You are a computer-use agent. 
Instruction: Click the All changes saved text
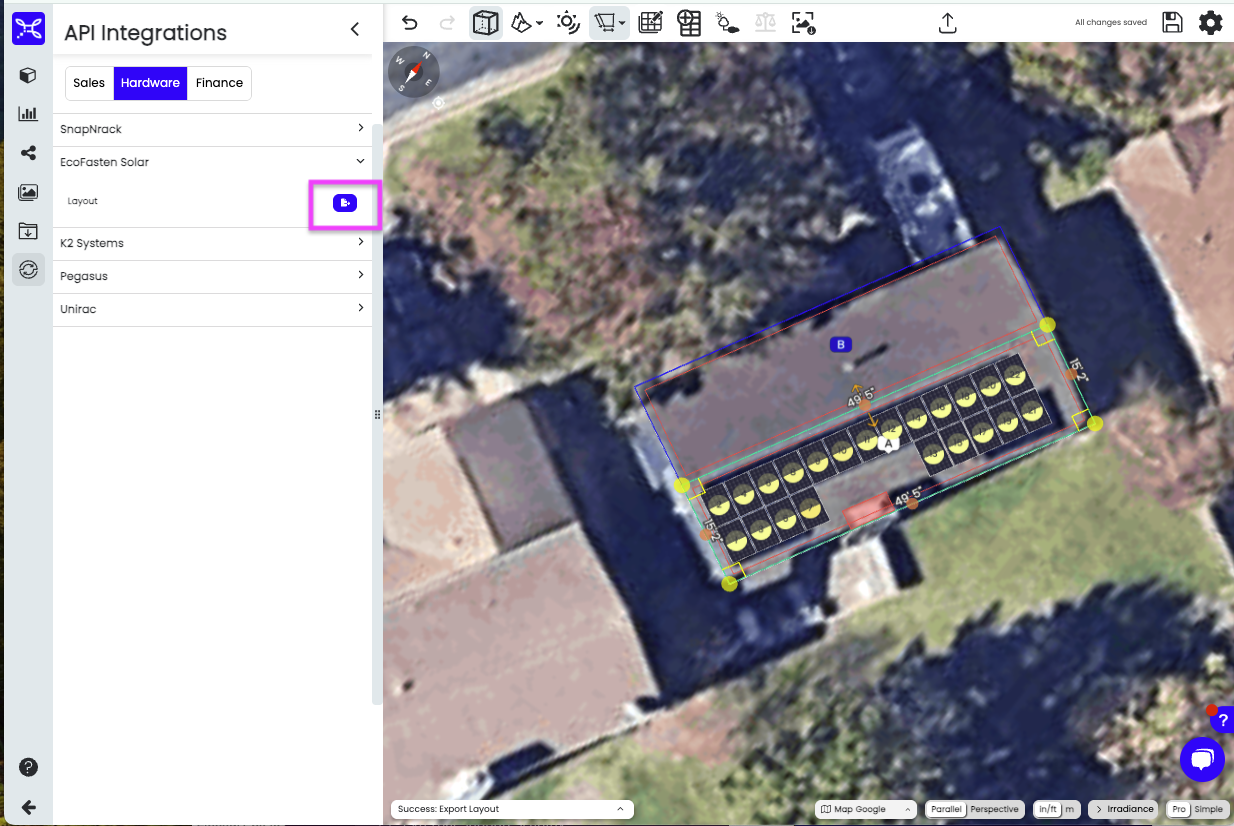pos(1110,22)
